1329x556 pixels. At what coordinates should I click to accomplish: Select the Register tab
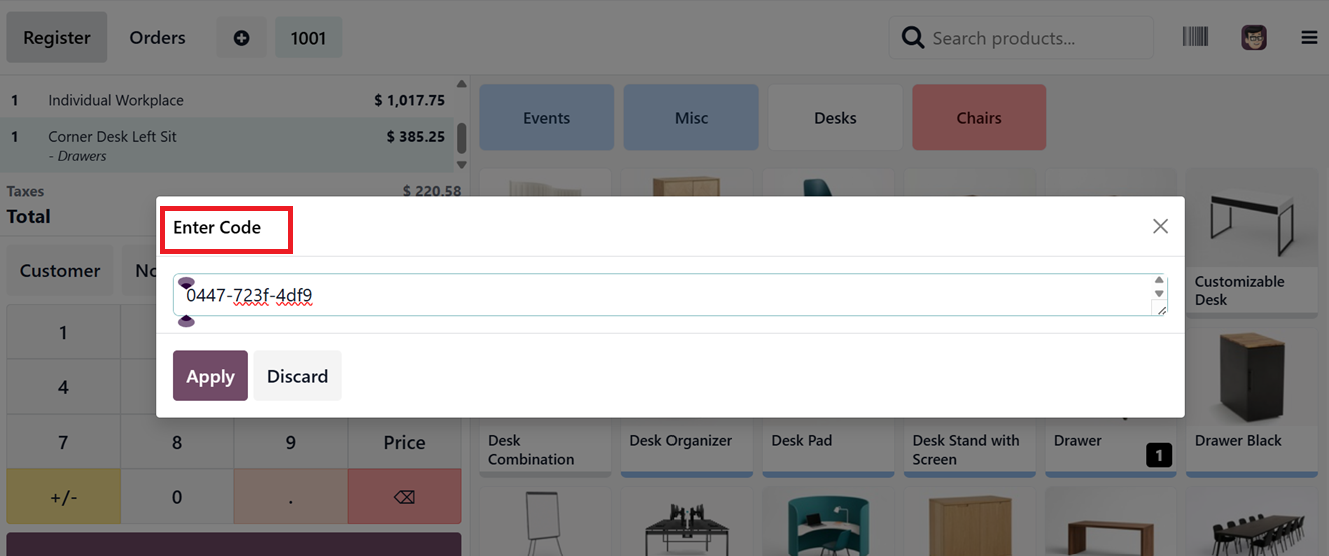coord(57,38)
